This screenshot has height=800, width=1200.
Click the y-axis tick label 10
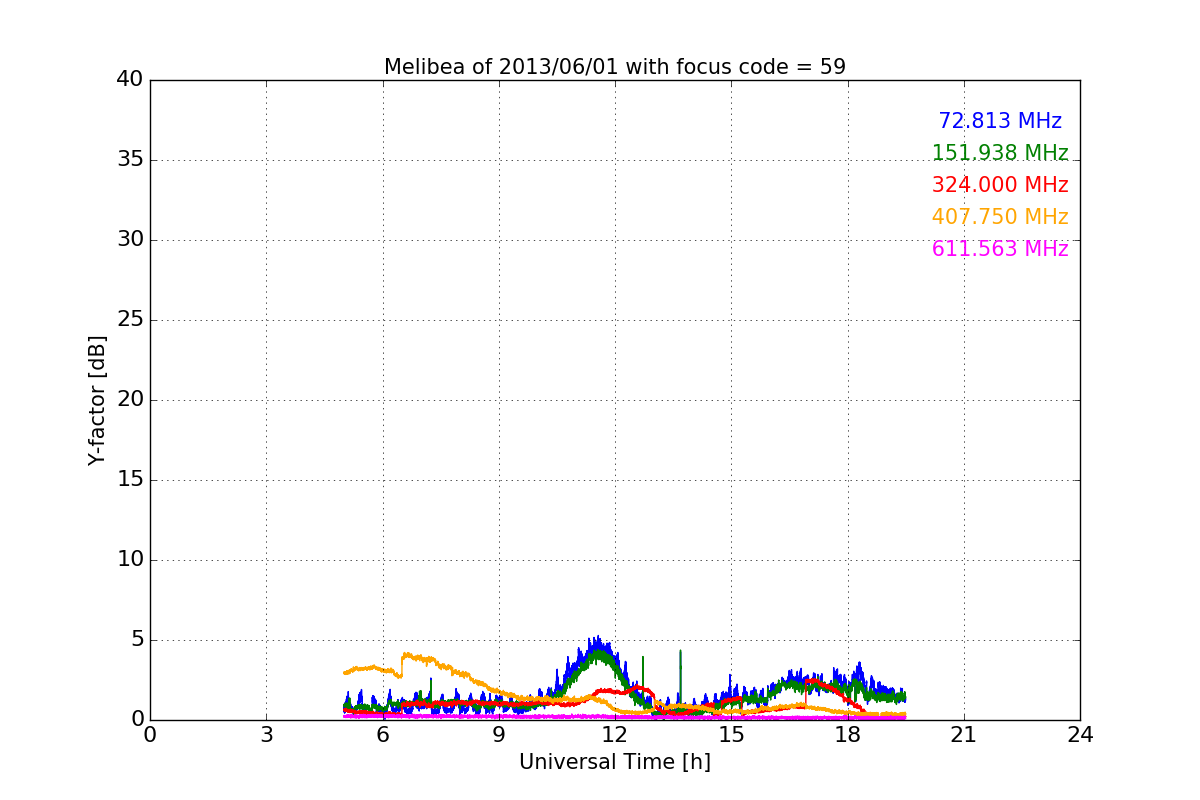130,560
